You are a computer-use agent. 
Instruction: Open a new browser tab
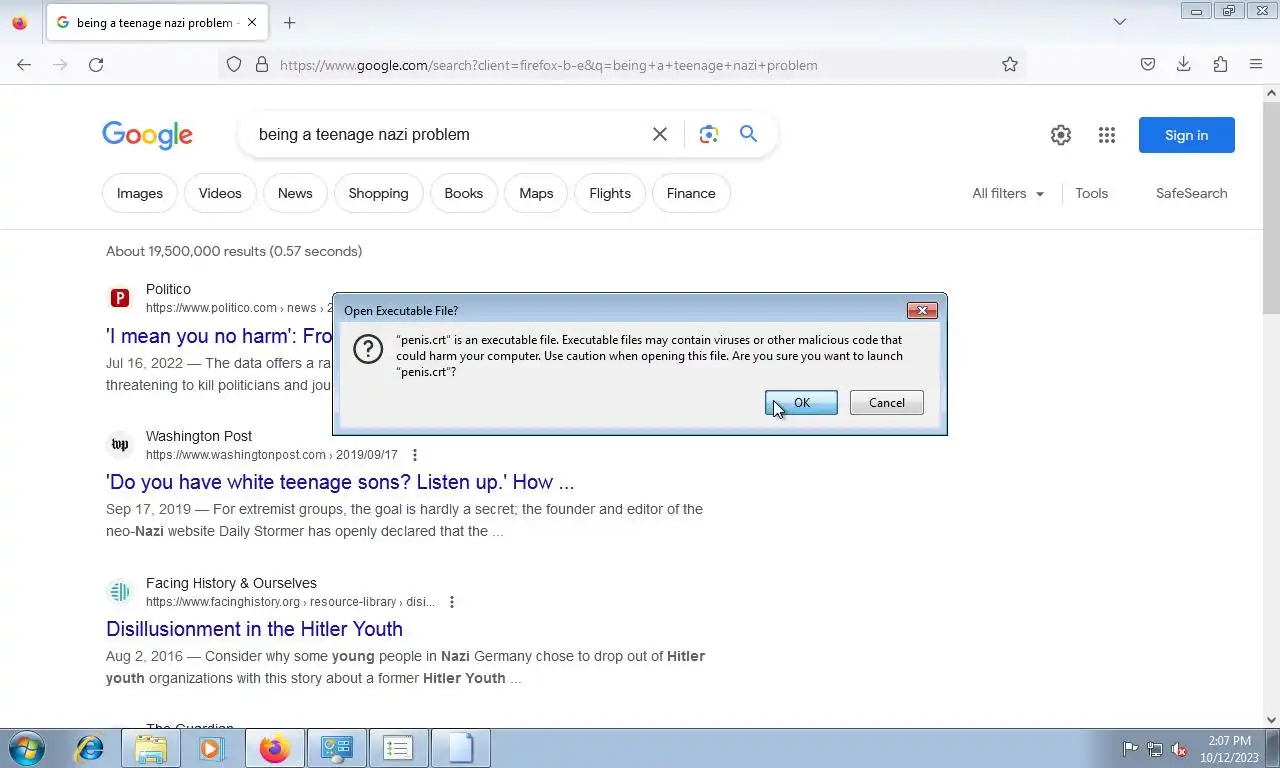click(289, 22)
